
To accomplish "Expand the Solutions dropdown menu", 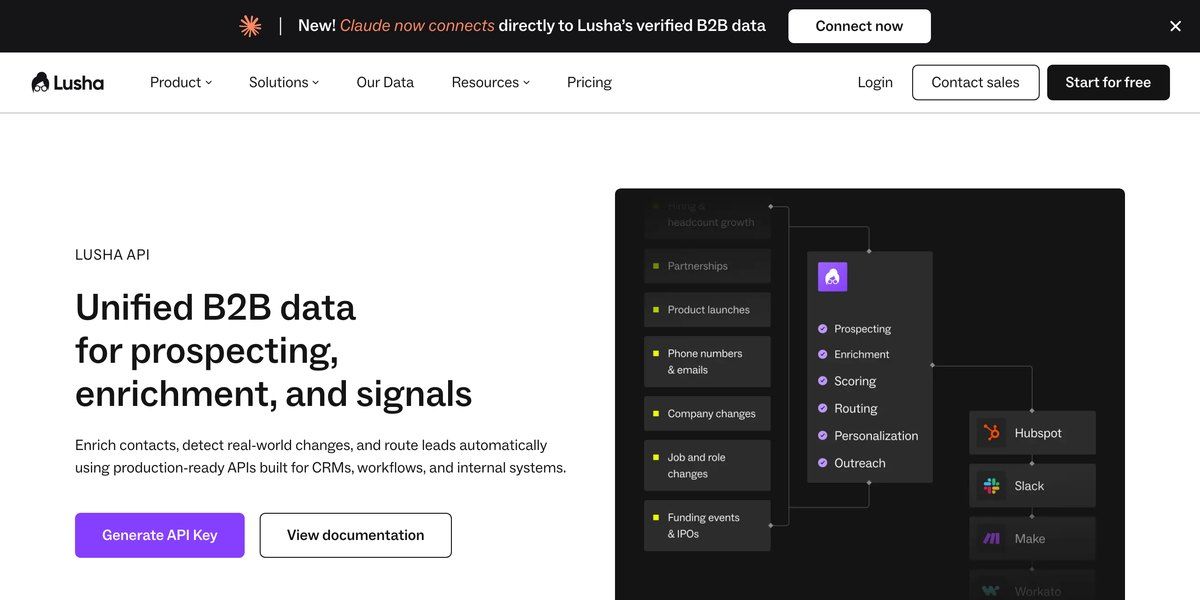I will (284, 82).
